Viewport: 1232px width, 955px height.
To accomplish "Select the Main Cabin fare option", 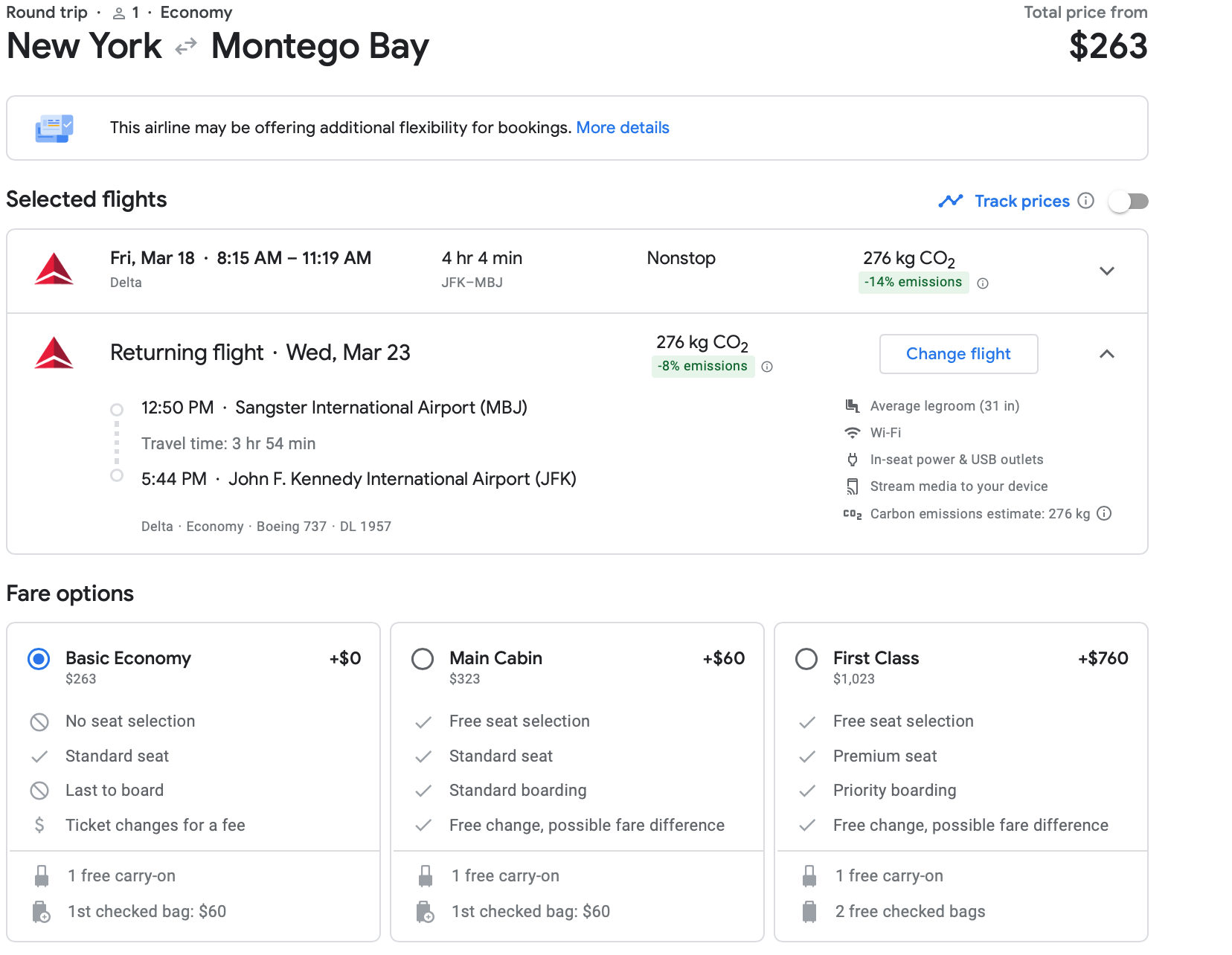I will pyautogui.click(x=423, y=659).
